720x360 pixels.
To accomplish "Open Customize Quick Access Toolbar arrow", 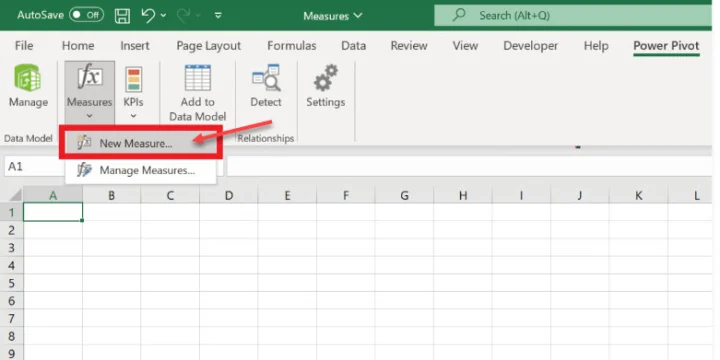I will [219, 16].
